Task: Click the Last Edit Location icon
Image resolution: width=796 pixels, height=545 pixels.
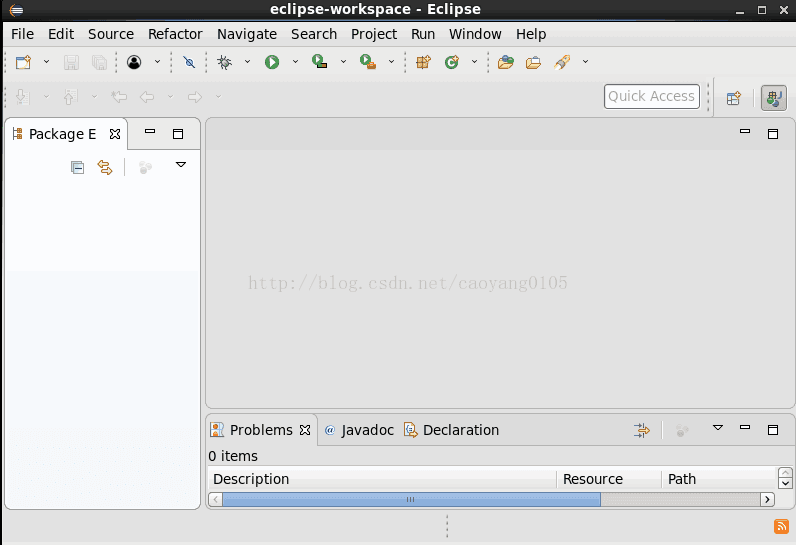Action: click(119, 96)
